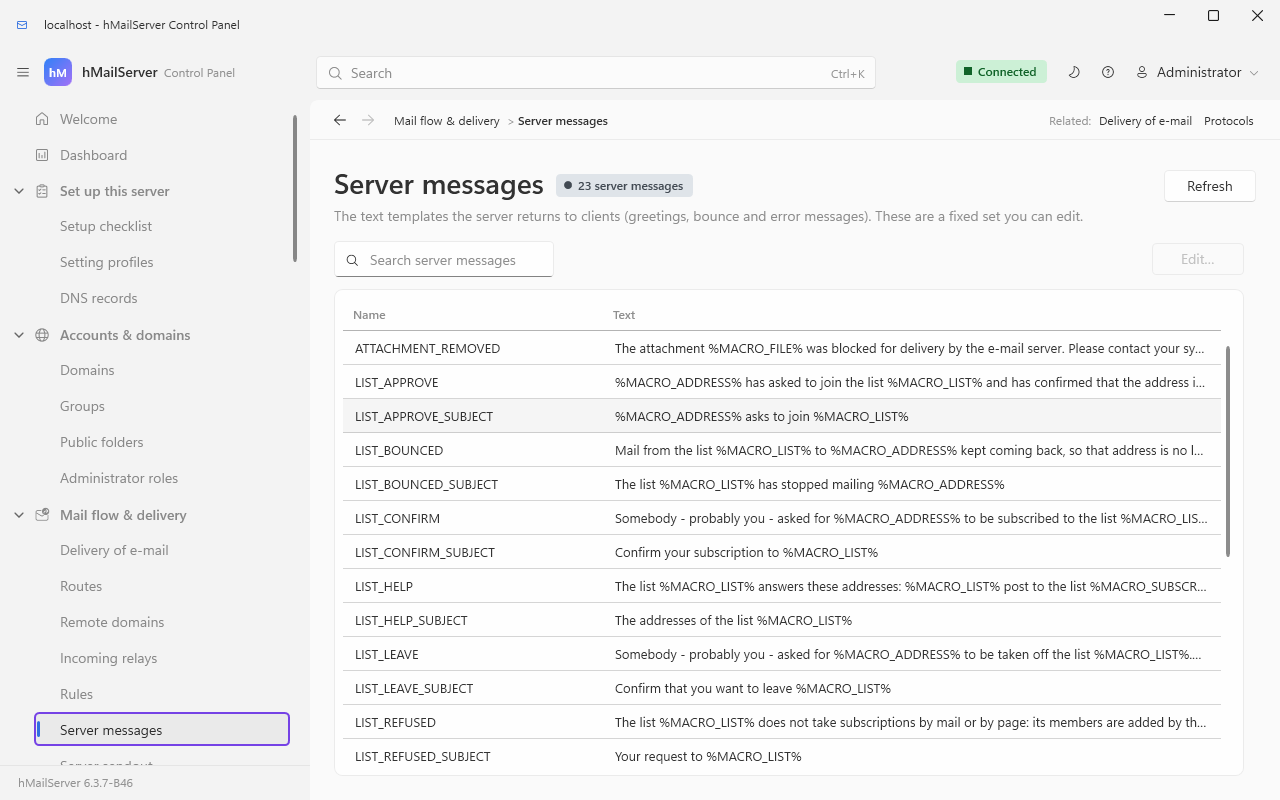Viewport: 1280px width, 800px height.
Task: Select the ATTACHMENT_REMOVED row
Action: [x=782, y=348]
